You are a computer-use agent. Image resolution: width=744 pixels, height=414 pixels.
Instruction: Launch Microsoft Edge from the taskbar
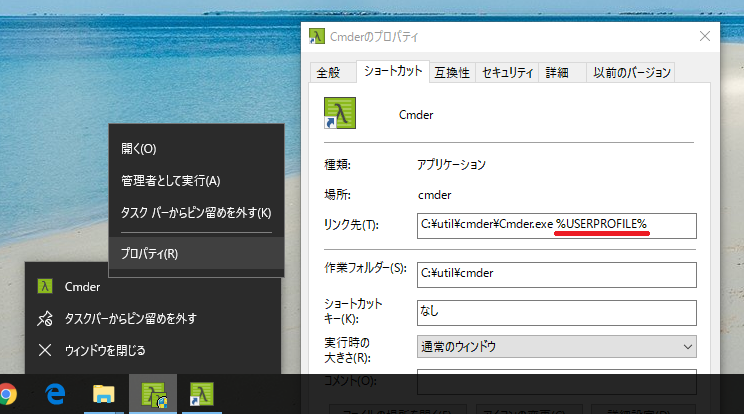point(55,394)
